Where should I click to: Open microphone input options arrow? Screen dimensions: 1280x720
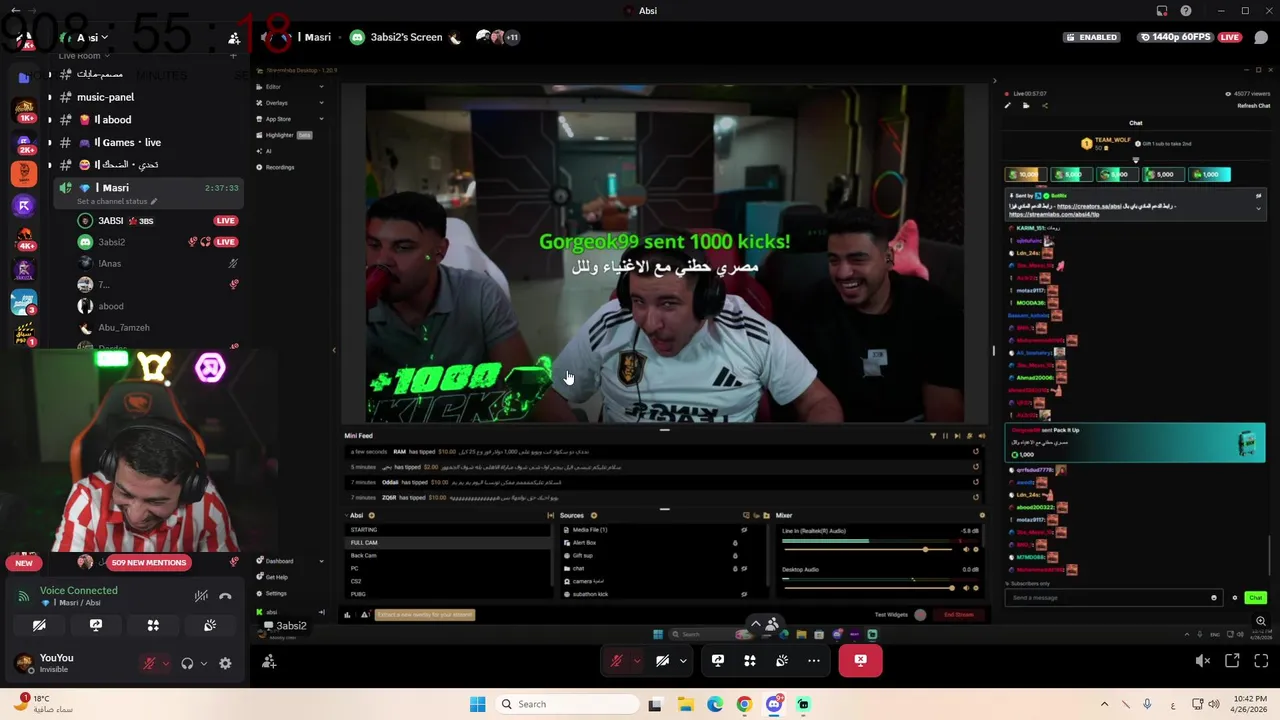(x=165, y=663)
